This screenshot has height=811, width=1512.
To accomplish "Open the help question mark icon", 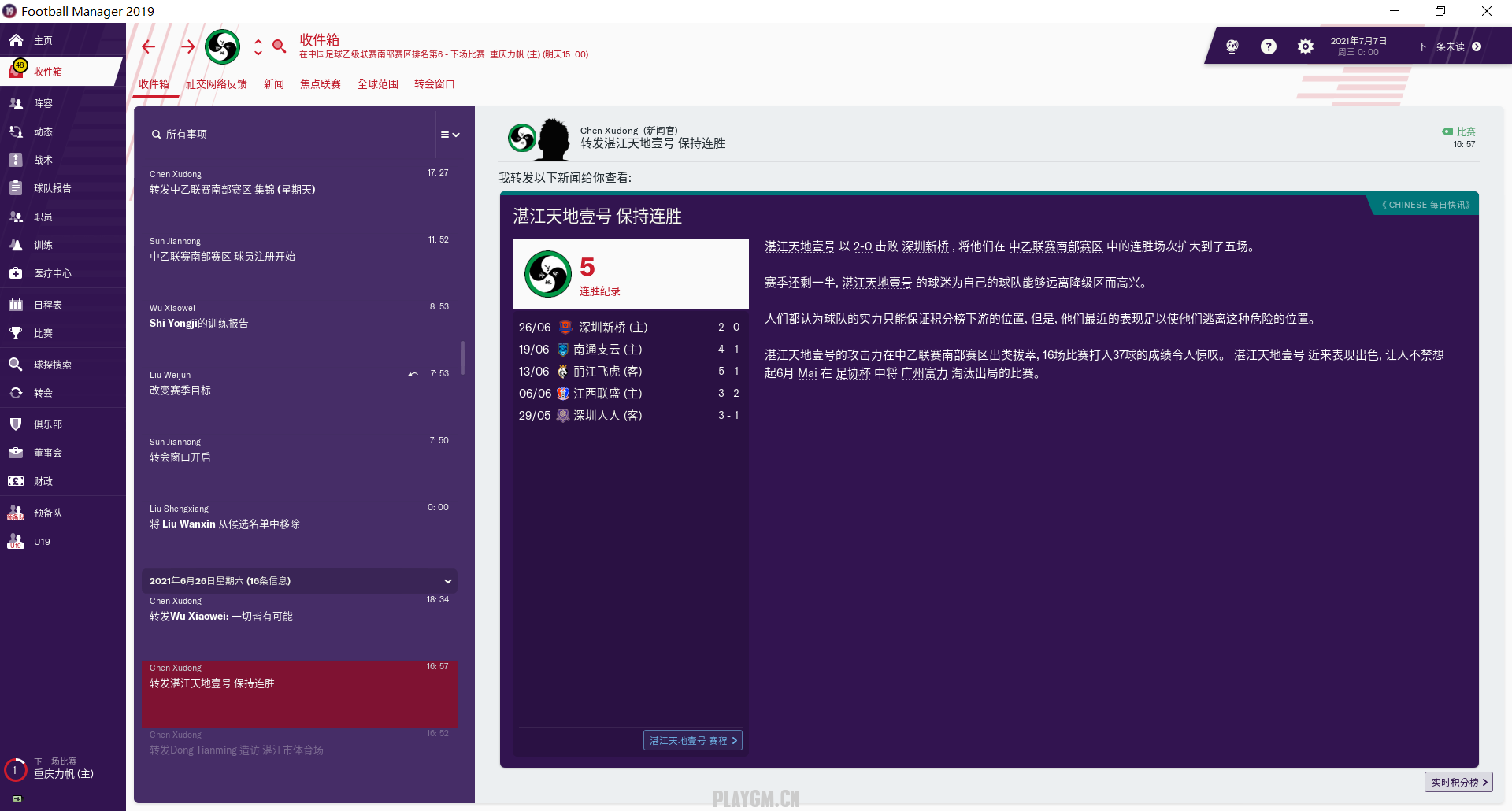I will click(1268, 46).
